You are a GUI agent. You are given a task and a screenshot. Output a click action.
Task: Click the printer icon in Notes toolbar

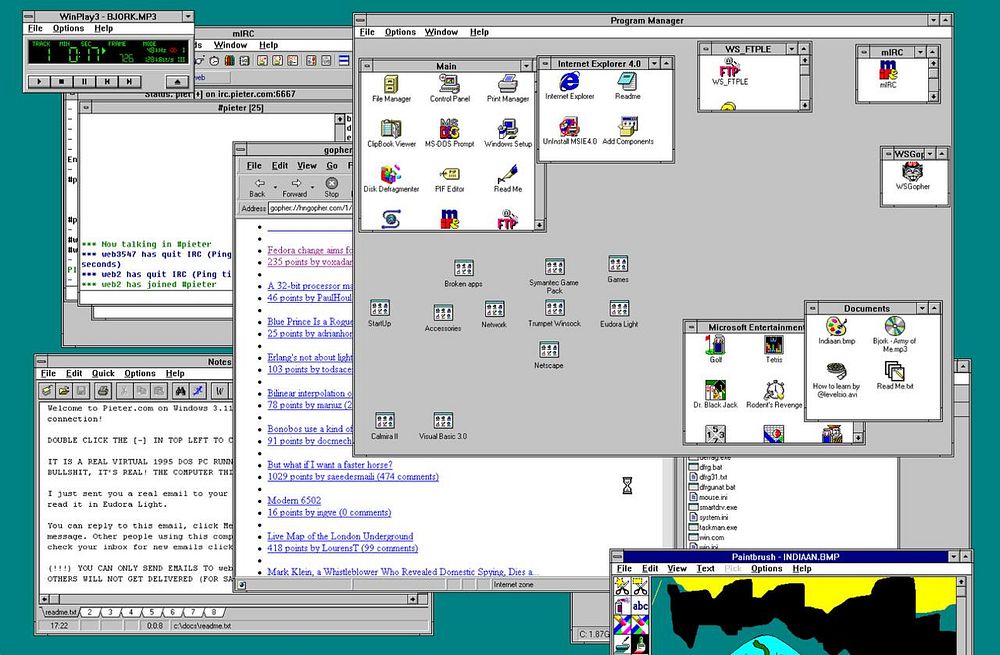103,390
